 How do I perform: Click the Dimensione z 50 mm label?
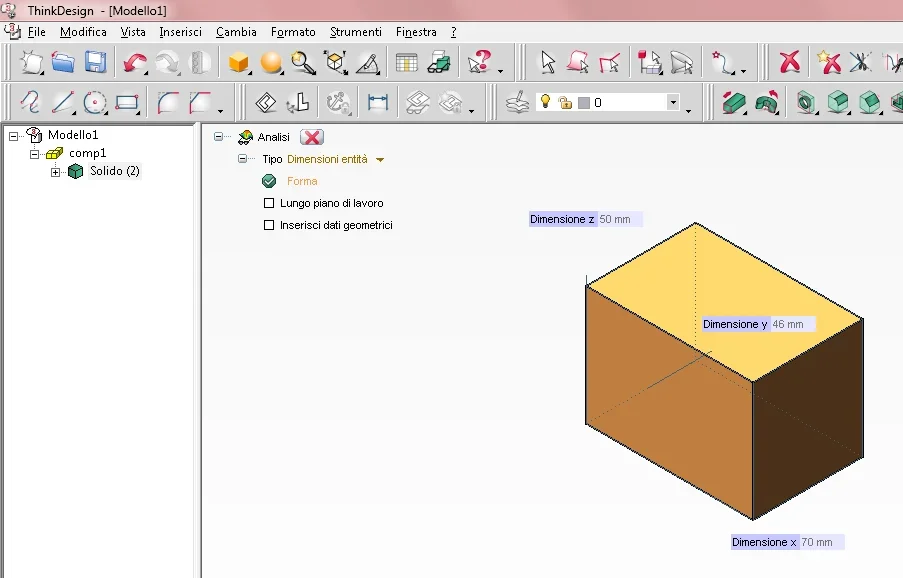[x=585, y=219]
